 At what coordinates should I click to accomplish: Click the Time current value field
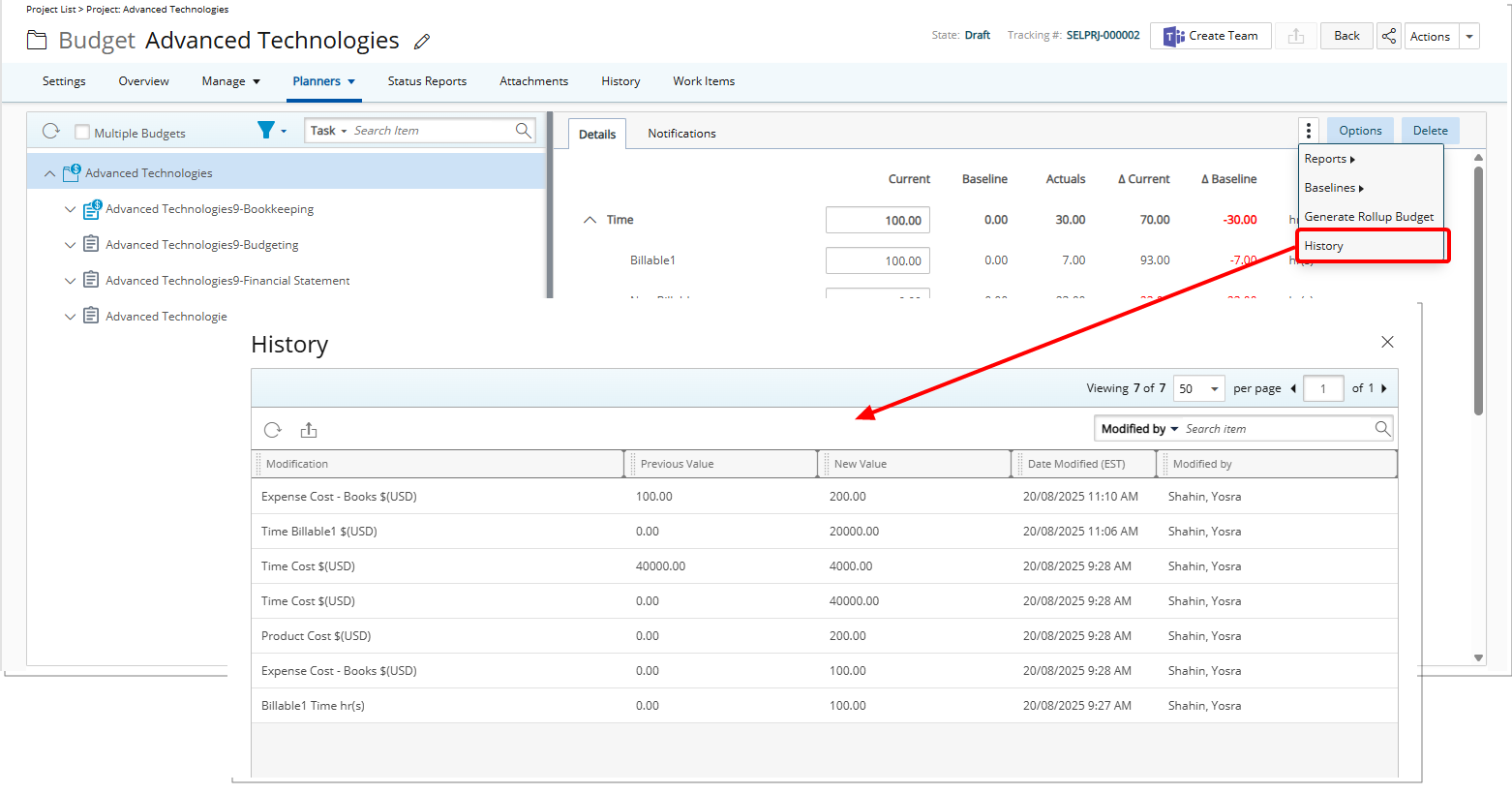click(x=877, y=220)
